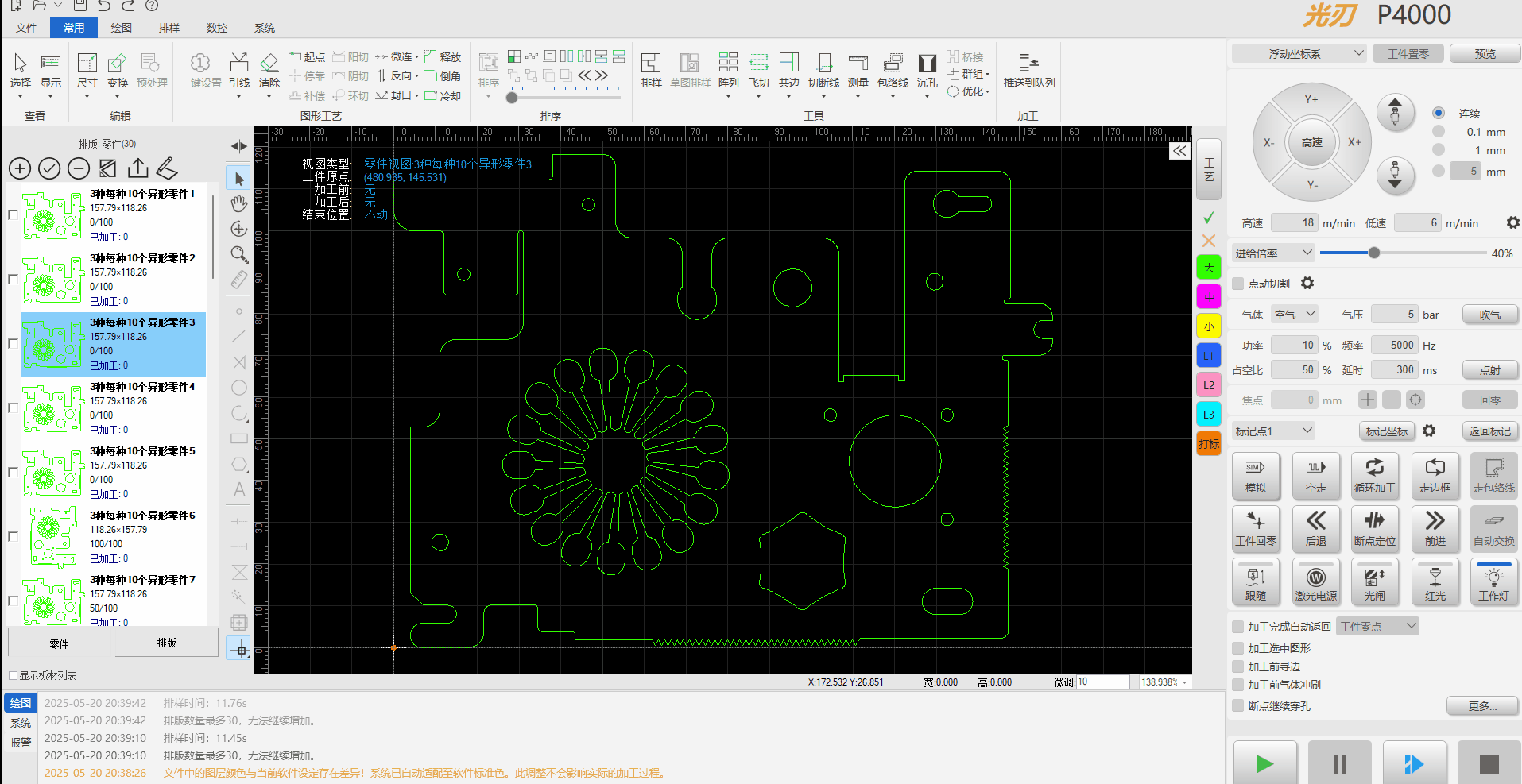The height and width of the screenshot is (784, 1522).
Task: Click the 工件置零 button
Action: [x=1408, y=54]
